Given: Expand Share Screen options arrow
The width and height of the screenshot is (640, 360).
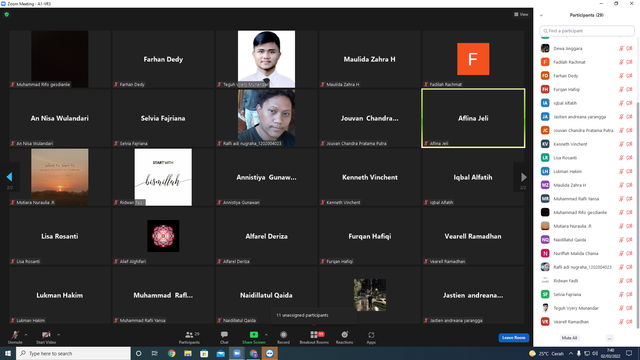Looking at the screenshot, I should [x=266, y=335].
